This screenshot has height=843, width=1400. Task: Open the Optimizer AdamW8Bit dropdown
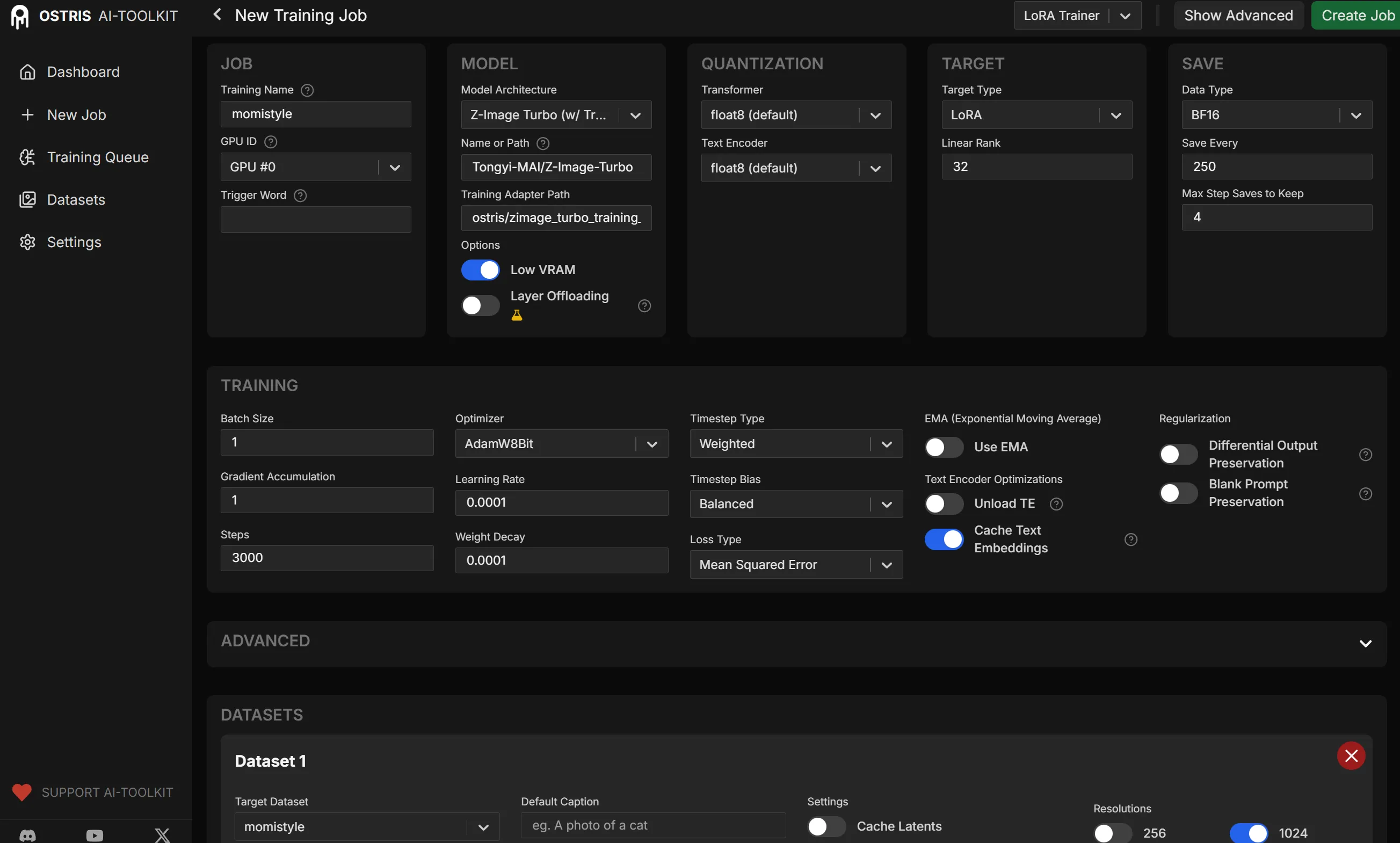(x=561, y=444)
